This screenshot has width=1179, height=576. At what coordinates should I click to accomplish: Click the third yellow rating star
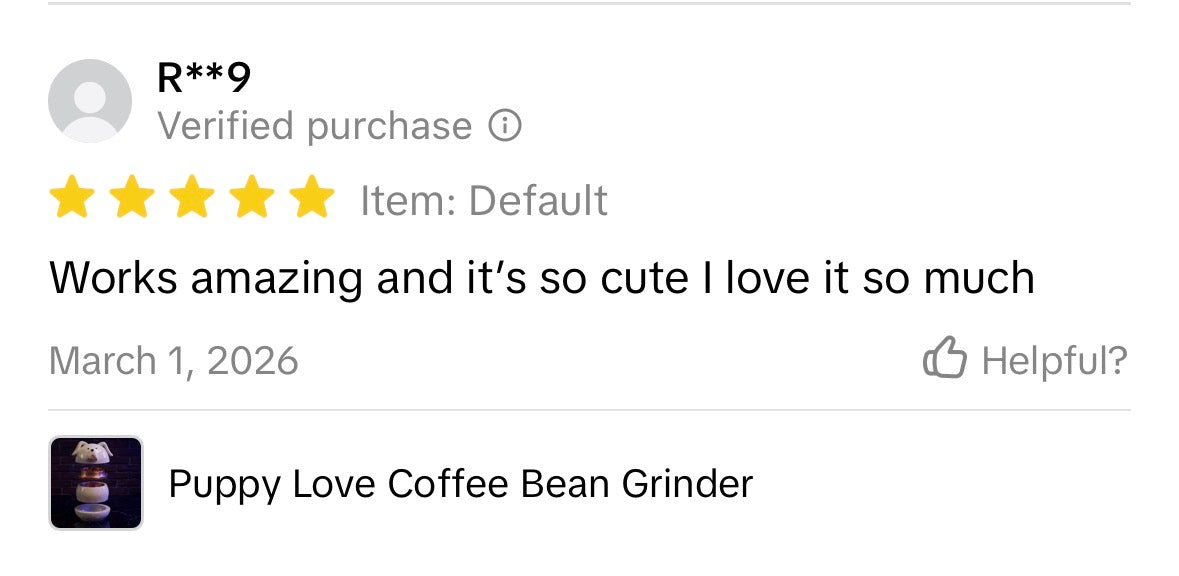click(192, 197)
